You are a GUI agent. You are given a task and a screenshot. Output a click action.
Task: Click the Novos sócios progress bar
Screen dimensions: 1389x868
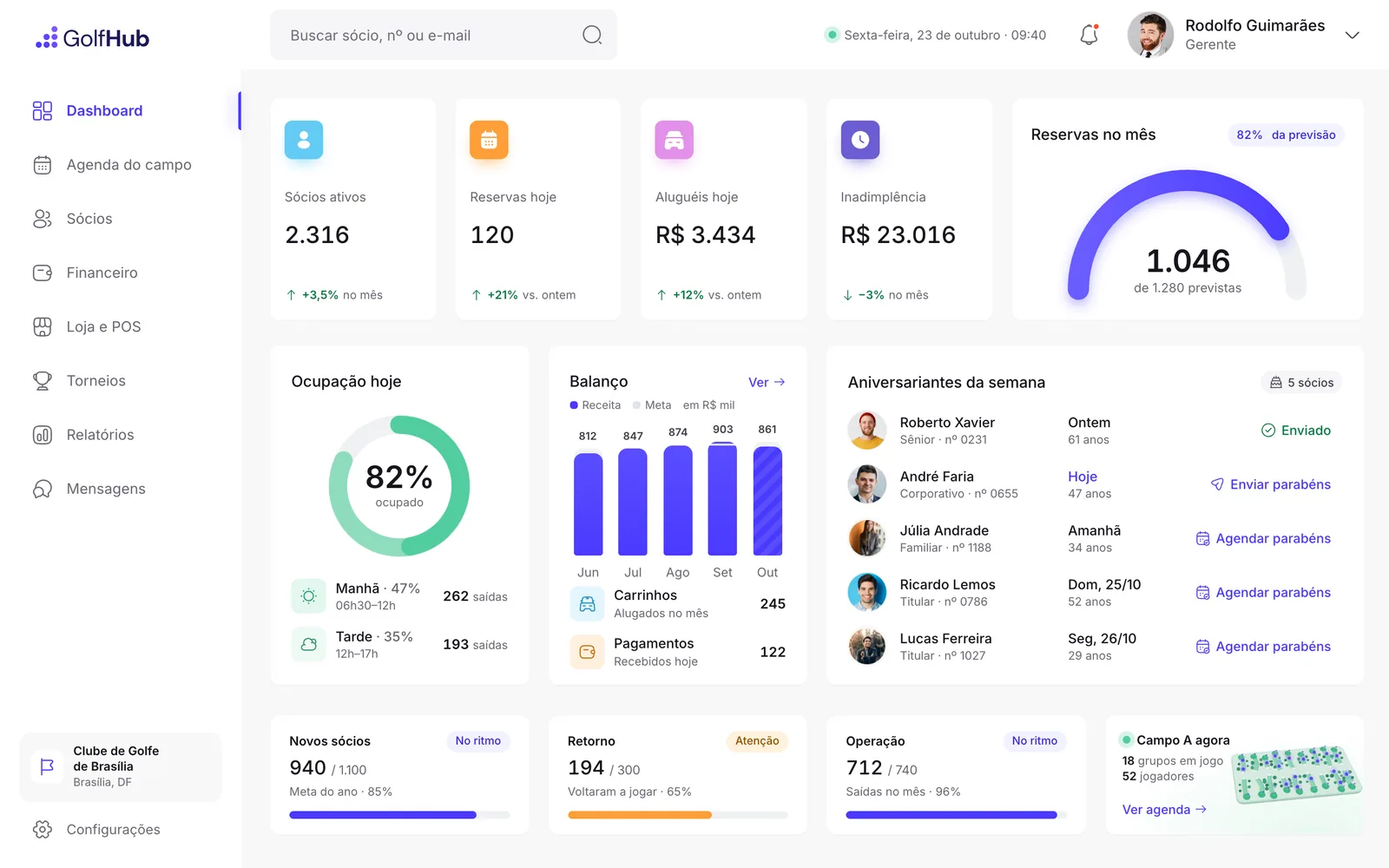(399, 815)
